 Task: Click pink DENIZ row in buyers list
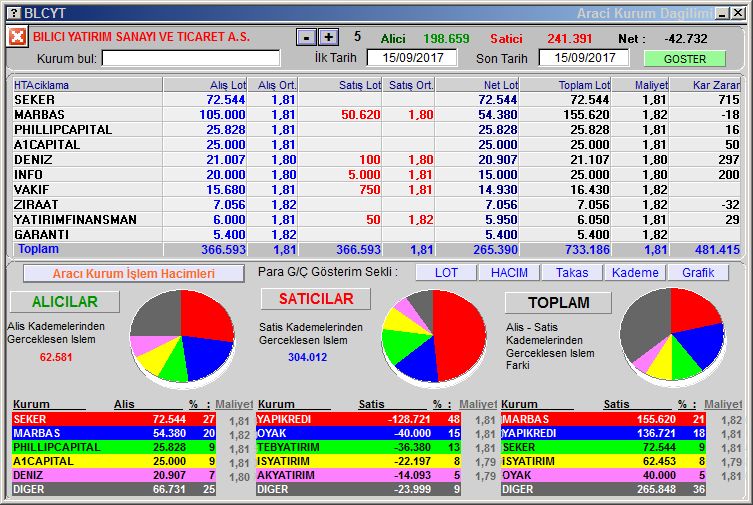pyautogui.click(x=114, y=475)
